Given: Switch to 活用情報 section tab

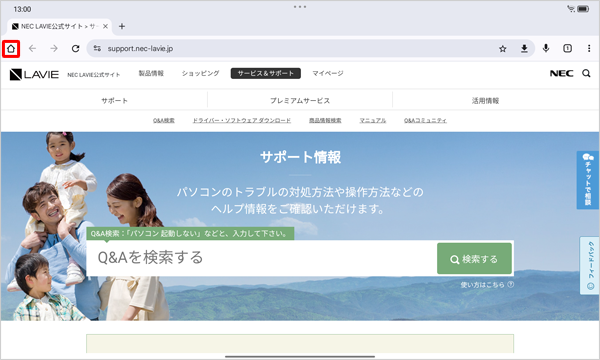Looking at the screenshot, I should 485,101.
